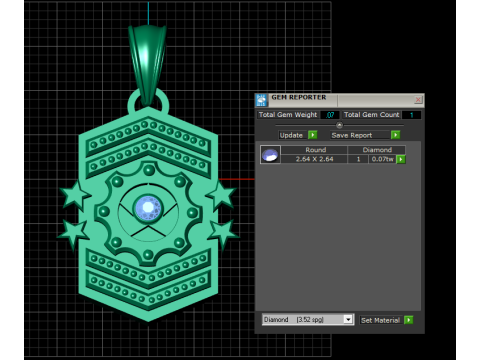This screenshot has height=360, width=480.
Task: Click the Set Material button label
Action: [380, 320]
